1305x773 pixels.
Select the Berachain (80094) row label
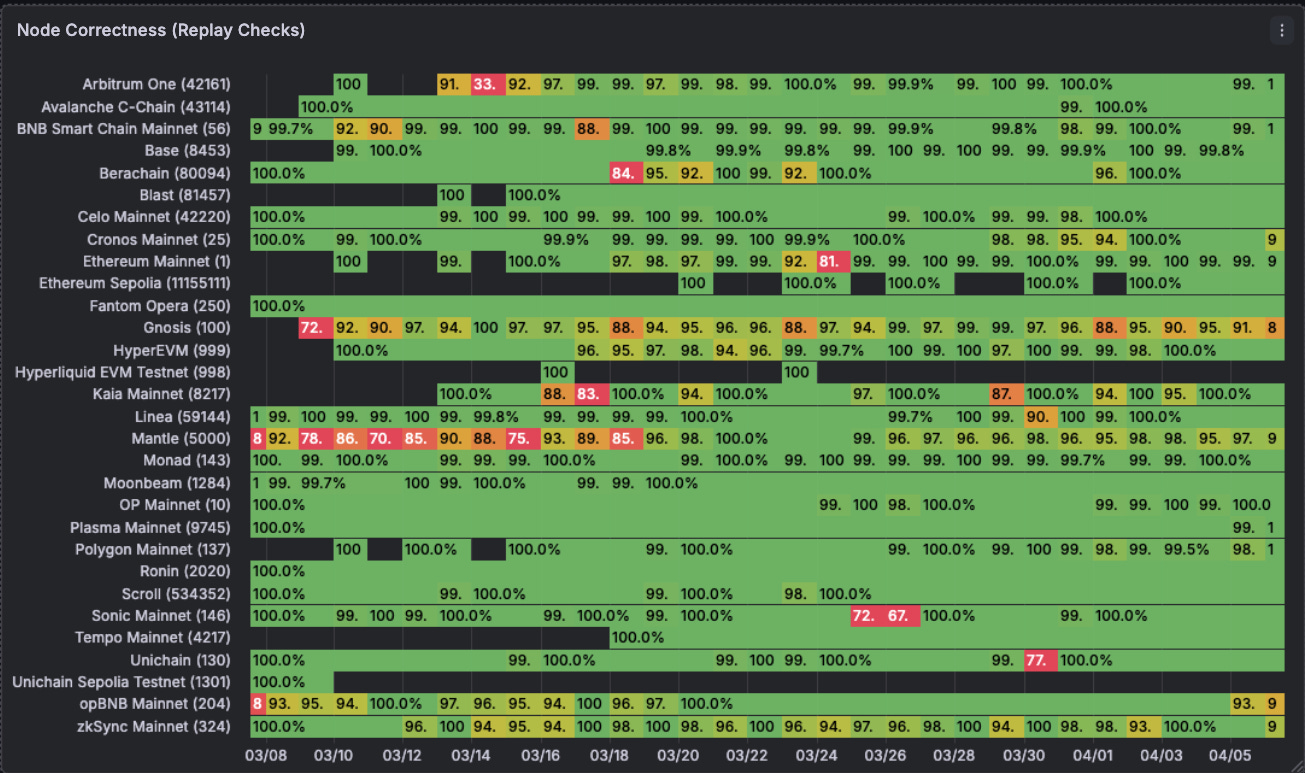(165, 173)
